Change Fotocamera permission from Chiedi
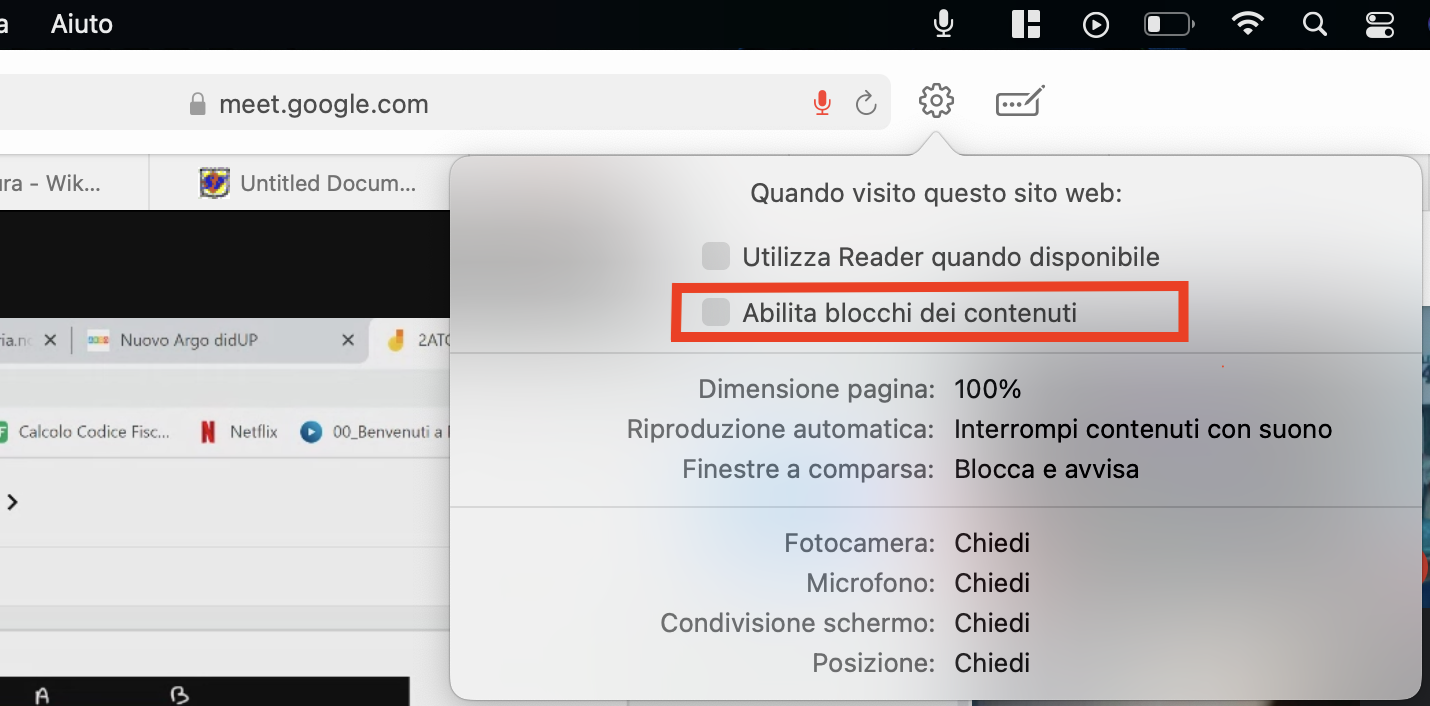This screenshot has width=1430, height=706. 992,543
